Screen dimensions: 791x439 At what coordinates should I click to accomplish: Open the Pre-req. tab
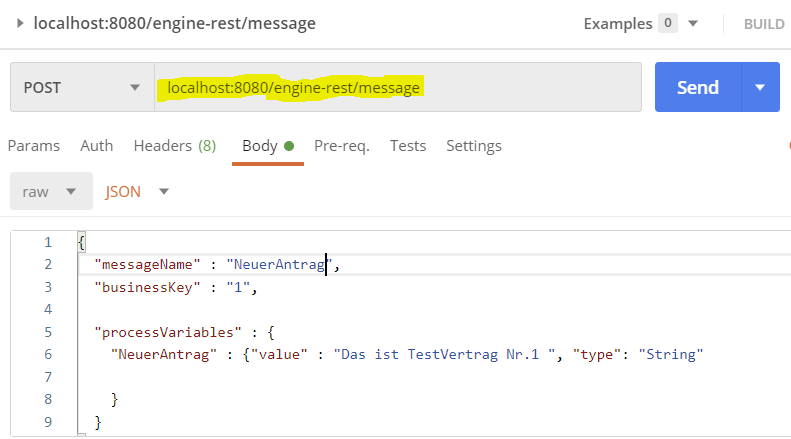point(342,146)
